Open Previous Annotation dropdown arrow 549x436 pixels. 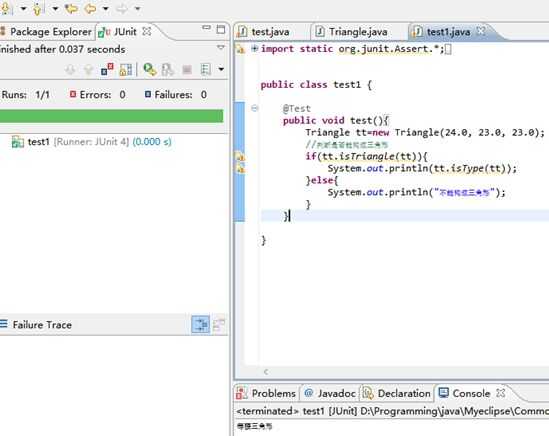55,8
